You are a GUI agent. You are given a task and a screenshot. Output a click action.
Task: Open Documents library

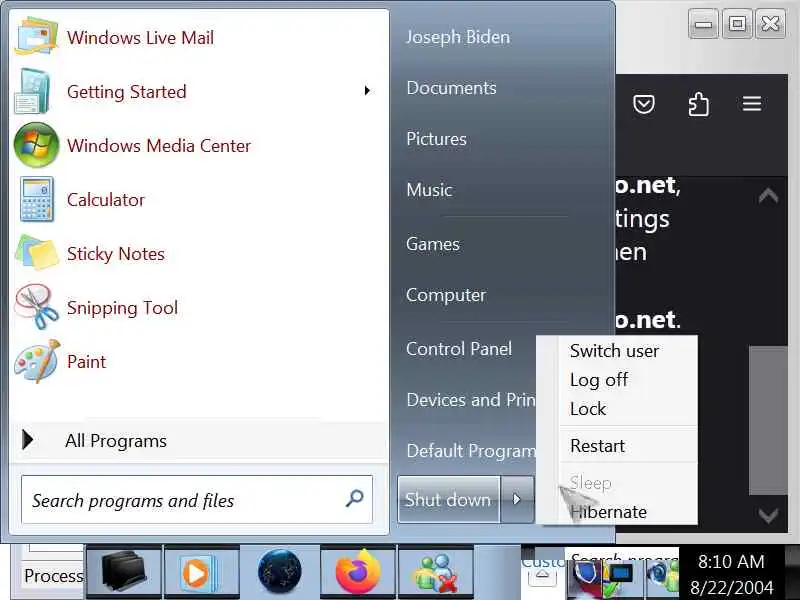tap(451, 88)
